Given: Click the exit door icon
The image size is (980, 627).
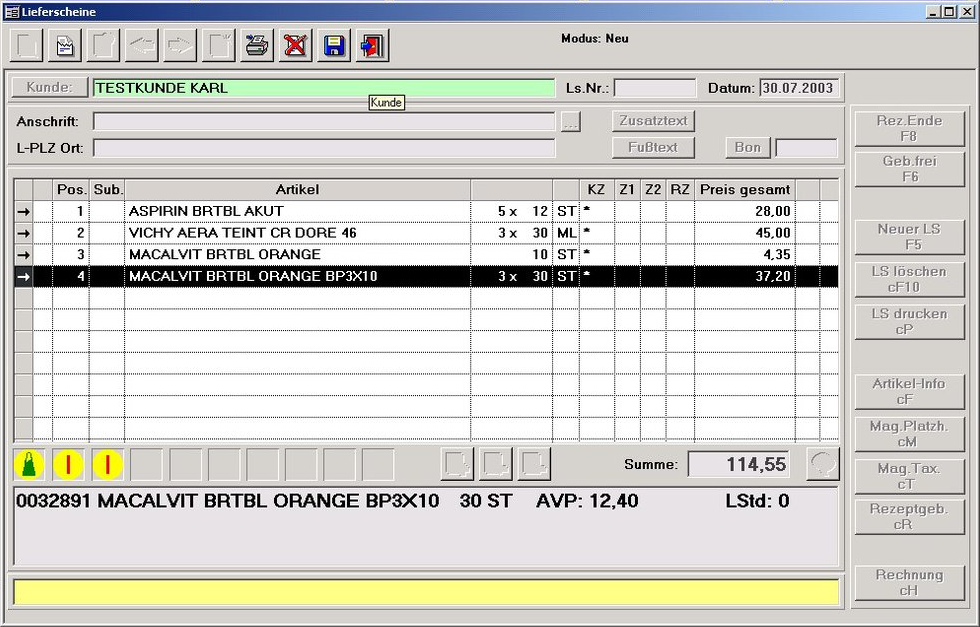Looking at the screenshot, I should click(372, 45).
